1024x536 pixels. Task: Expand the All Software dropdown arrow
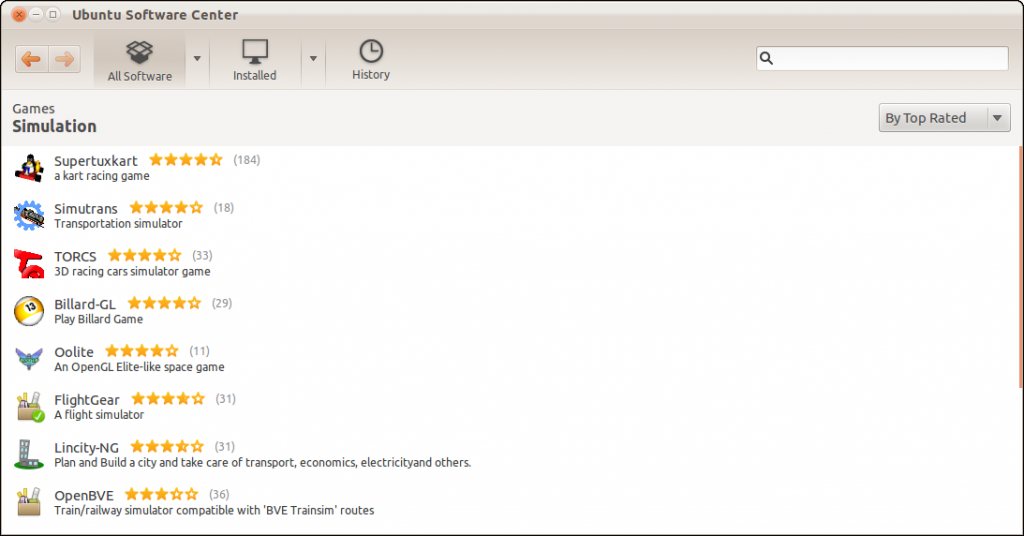(x=197, y=59)
